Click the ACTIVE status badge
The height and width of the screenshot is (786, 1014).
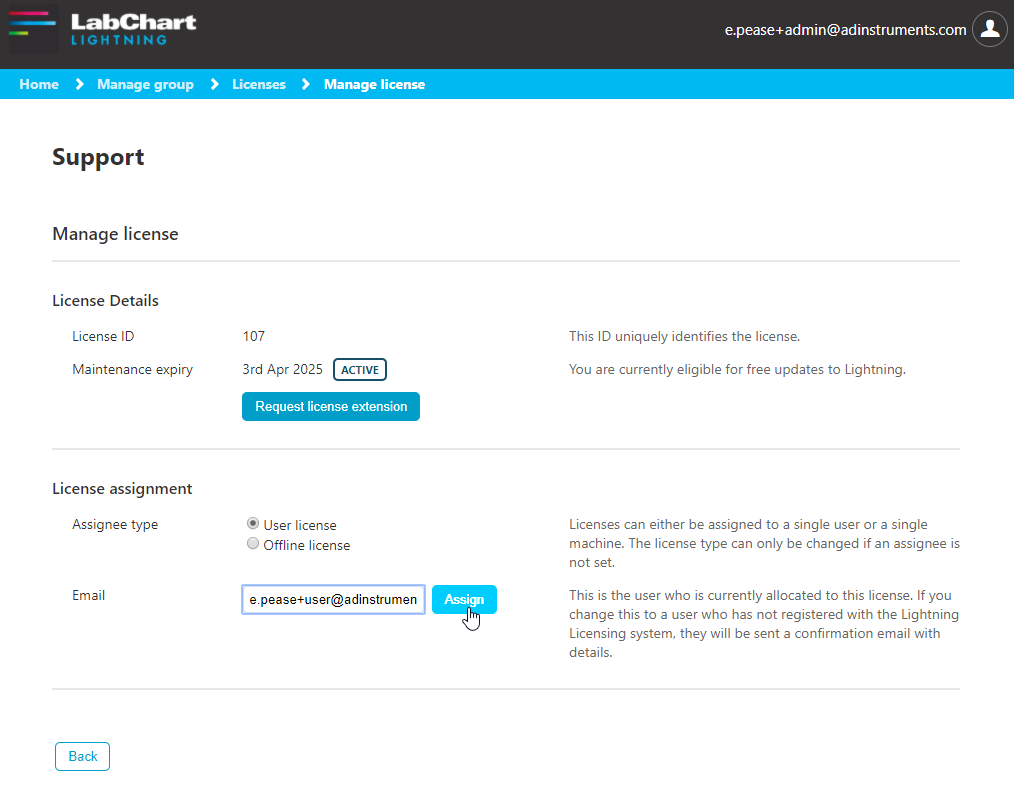[x=359, y=370]
